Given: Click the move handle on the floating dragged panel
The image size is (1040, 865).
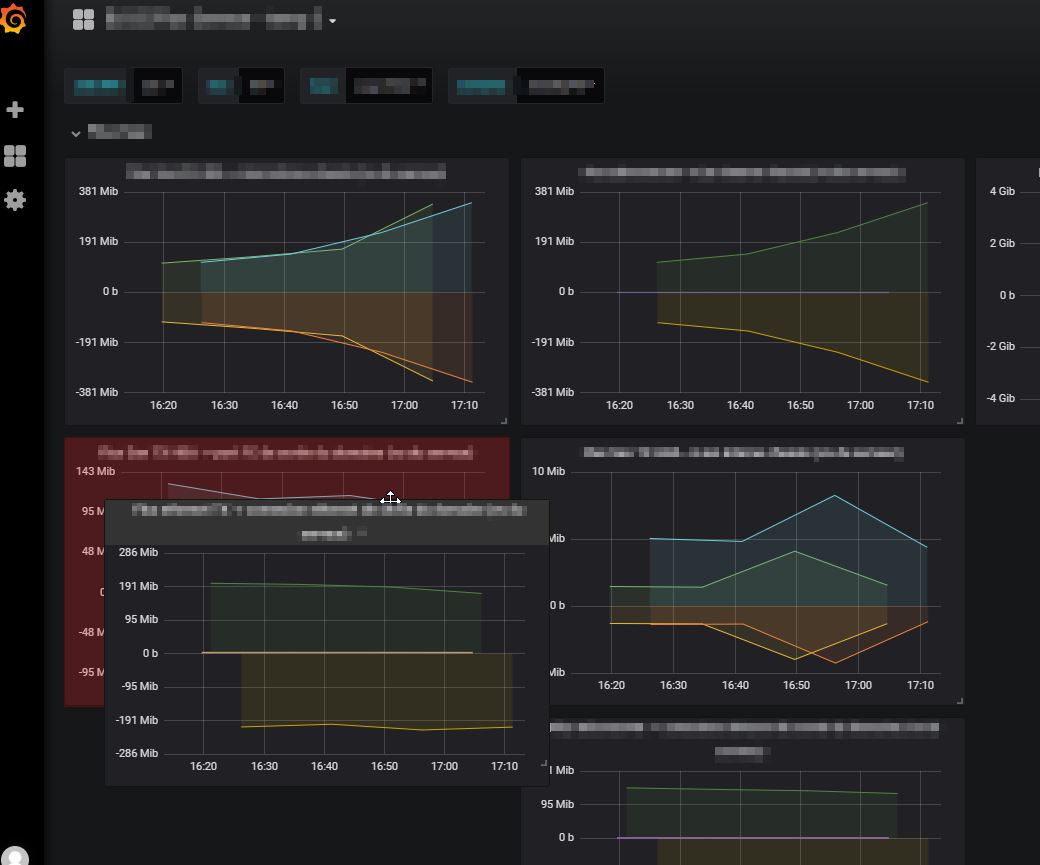Looking at the screenshot, I should pos(390,499).
